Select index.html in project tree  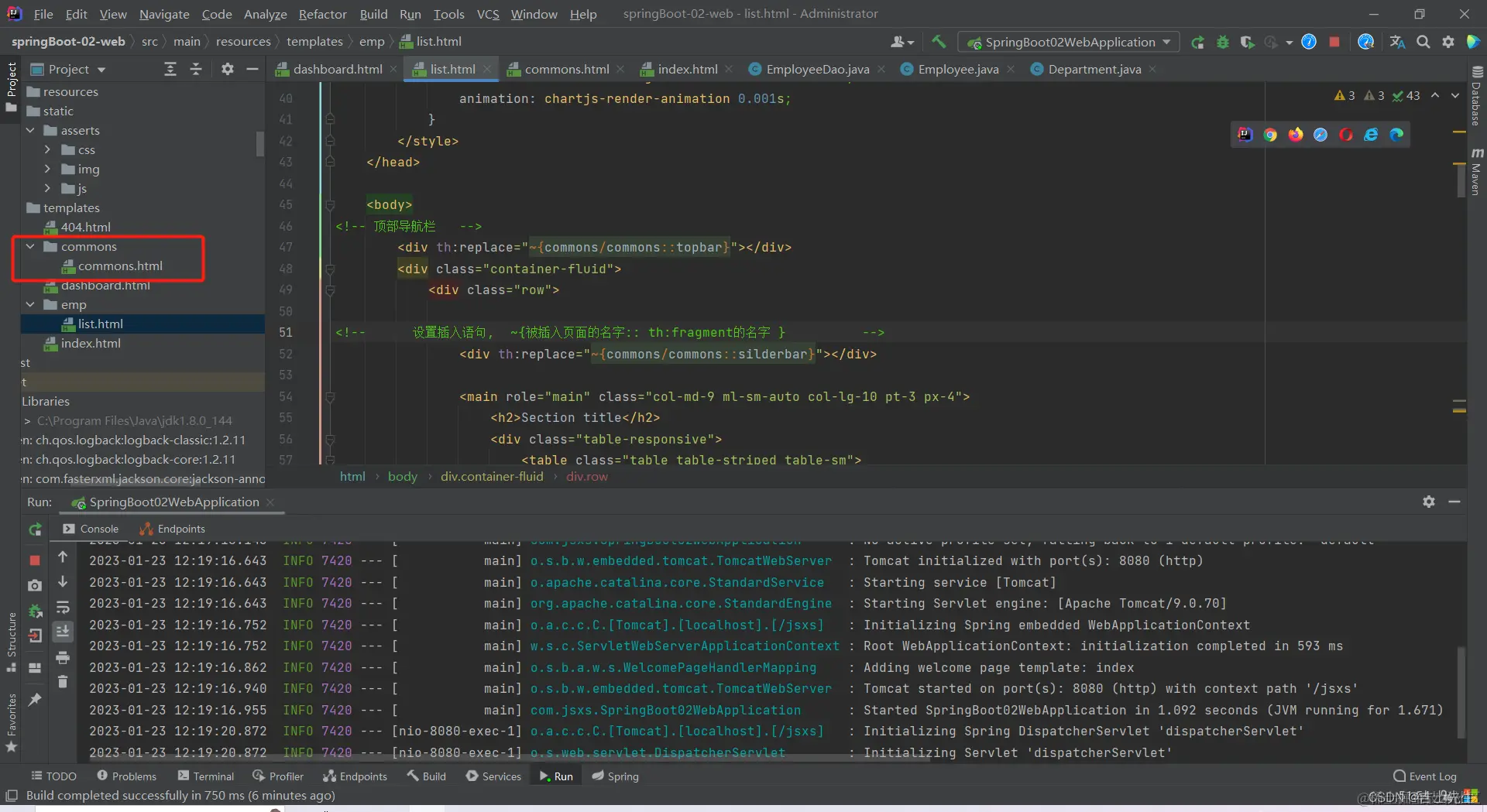pyautogui.click(x=91, y=343)
